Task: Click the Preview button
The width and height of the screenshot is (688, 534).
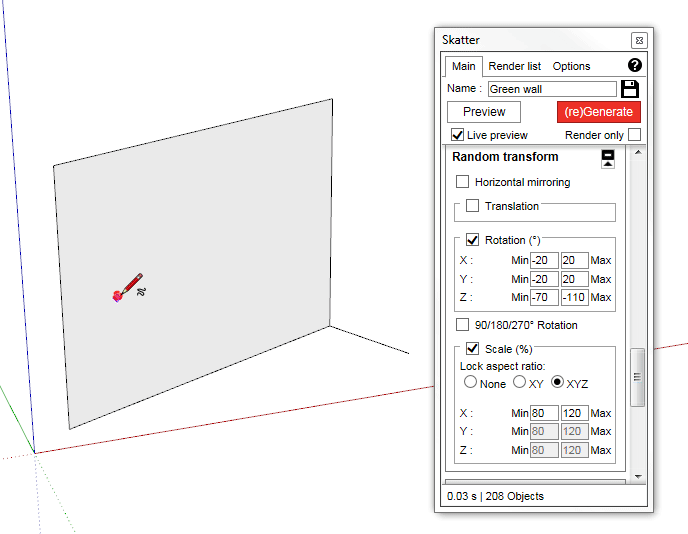Action: (x=484, y=112)
